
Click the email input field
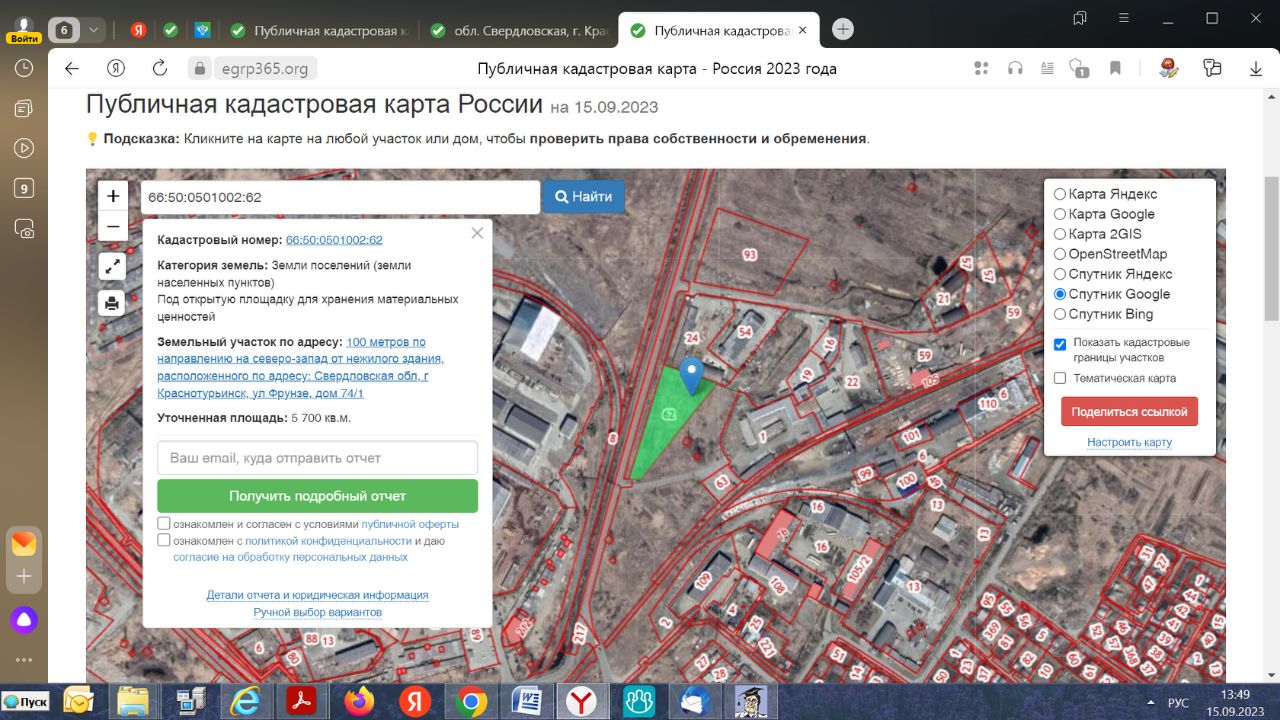tap(317, 458)
